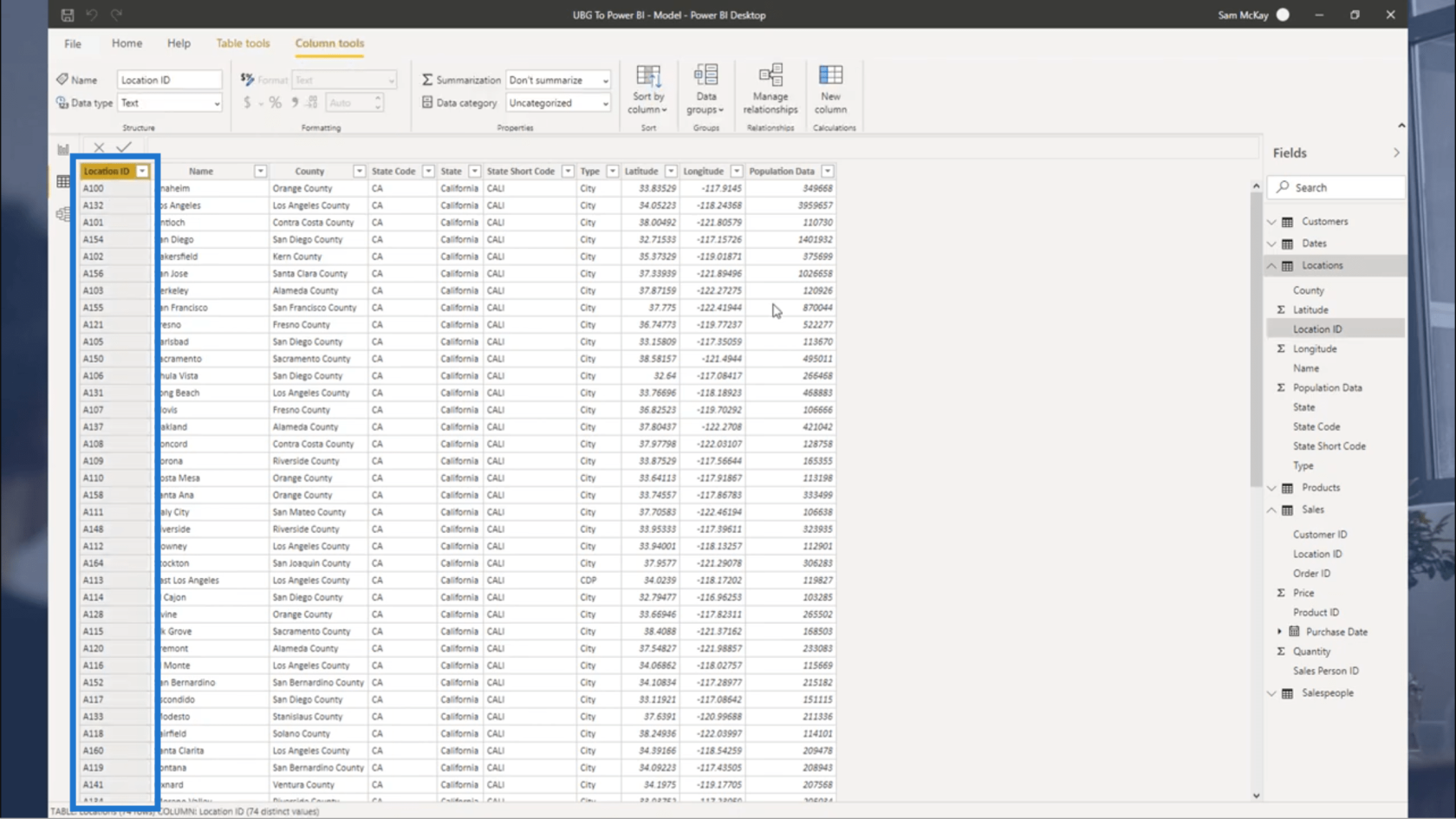Click the Products table icon
Viewport: 1456px width, 819px height.
click(x=1288, y=488)
